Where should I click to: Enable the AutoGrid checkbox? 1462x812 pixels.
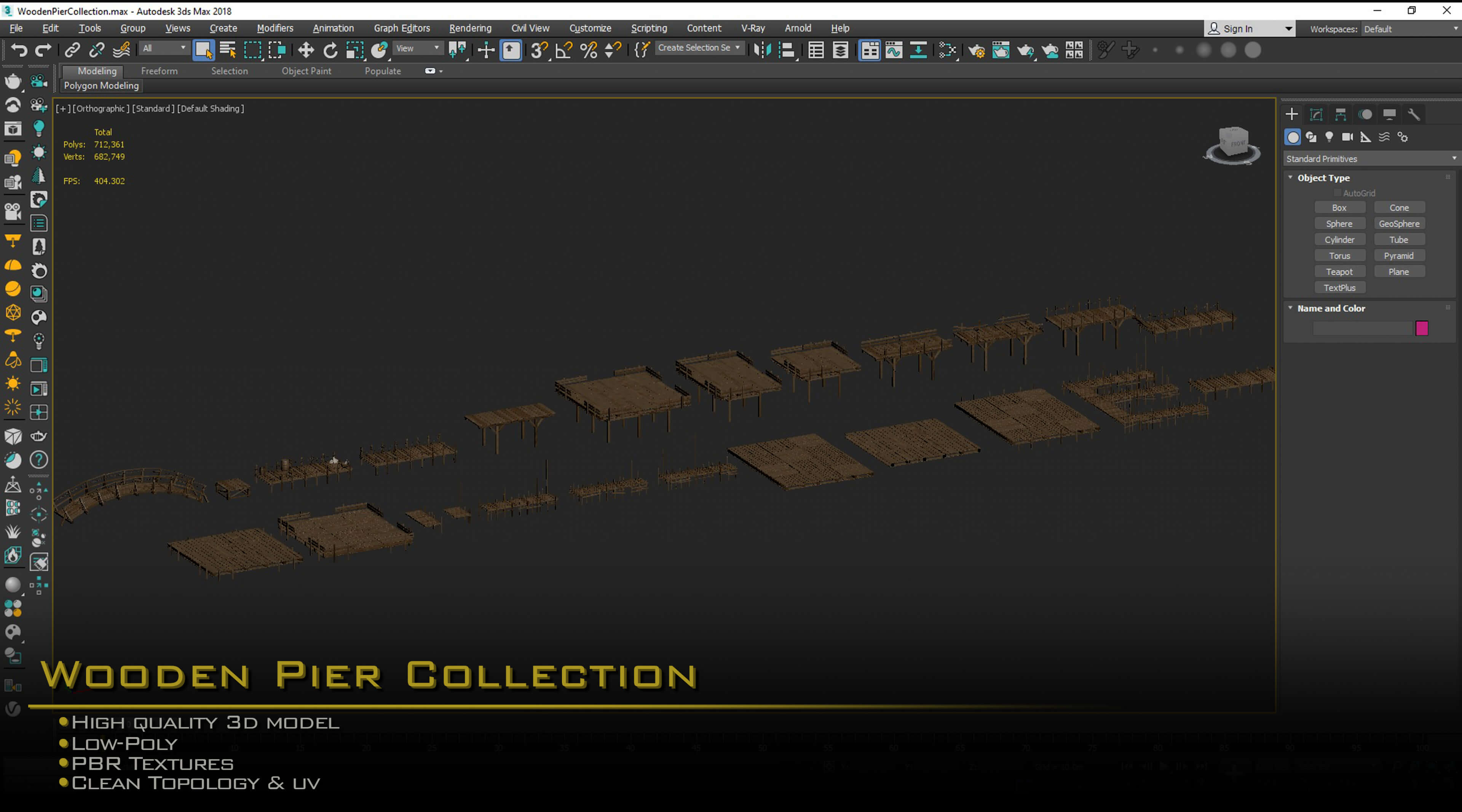click(x=1338, y=193)
